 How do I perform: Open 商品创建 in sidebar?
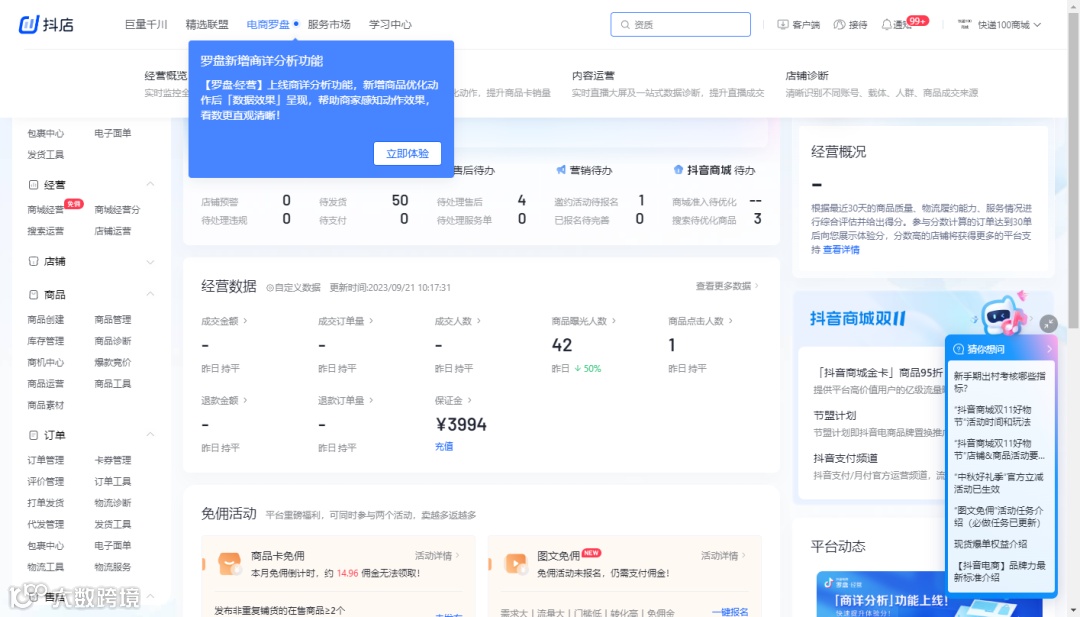click(45, 320)
